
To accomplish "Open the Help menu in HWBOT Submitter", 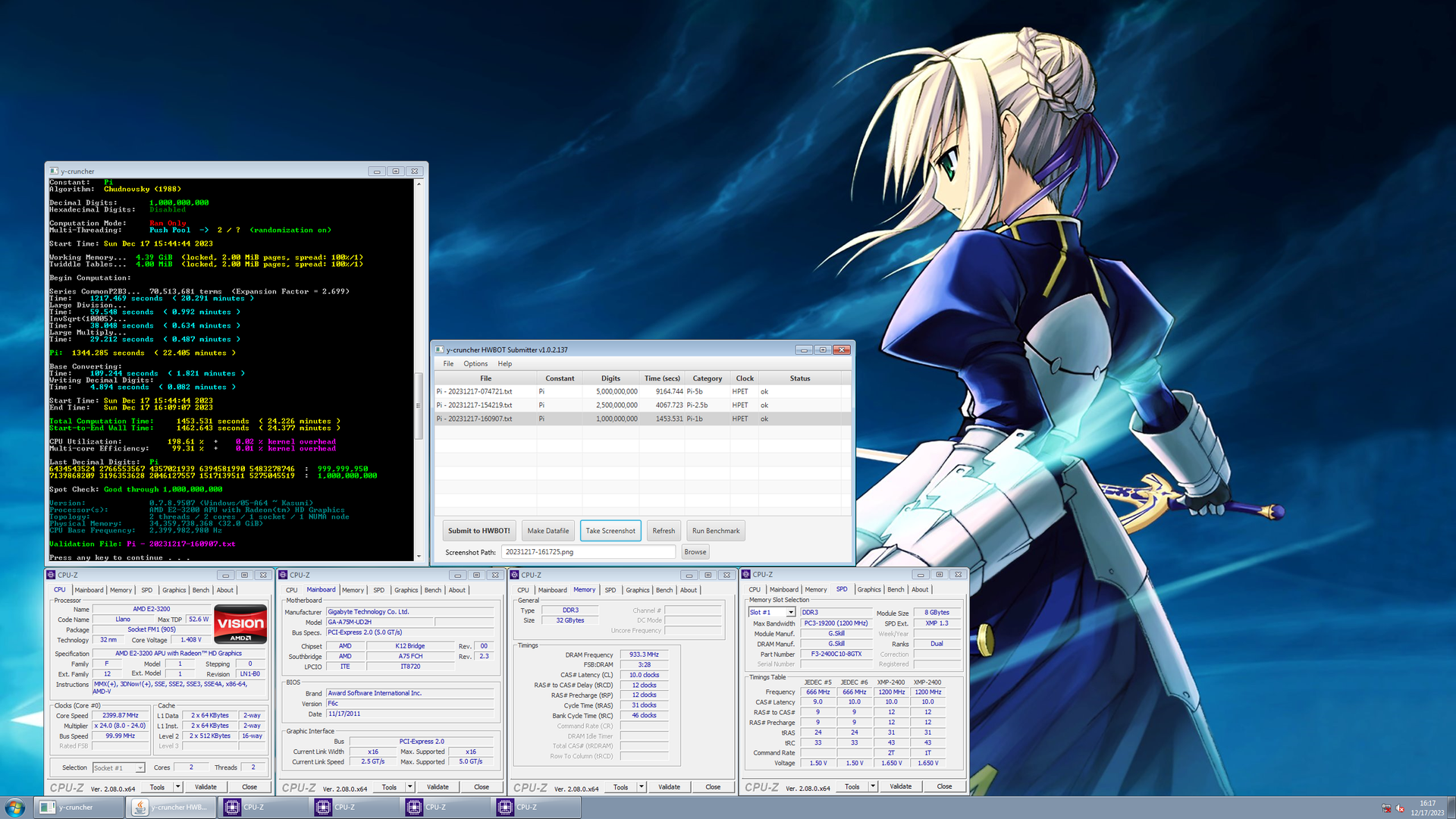I will 504,364.
